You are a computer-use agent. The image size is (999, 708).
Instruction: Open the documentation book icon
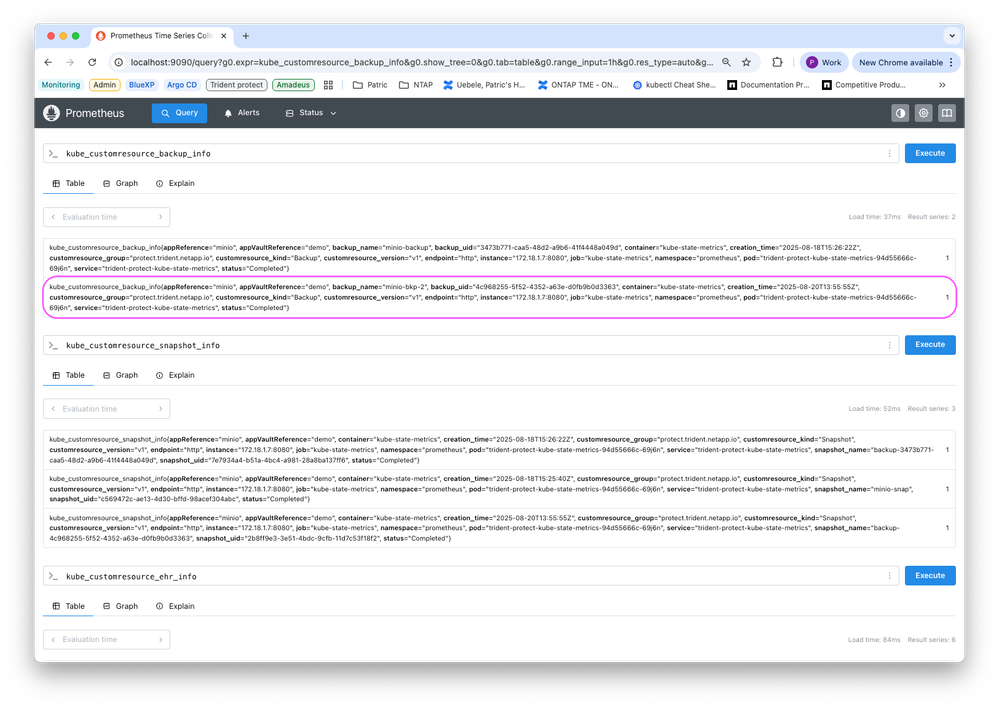[x=947, y=113]
